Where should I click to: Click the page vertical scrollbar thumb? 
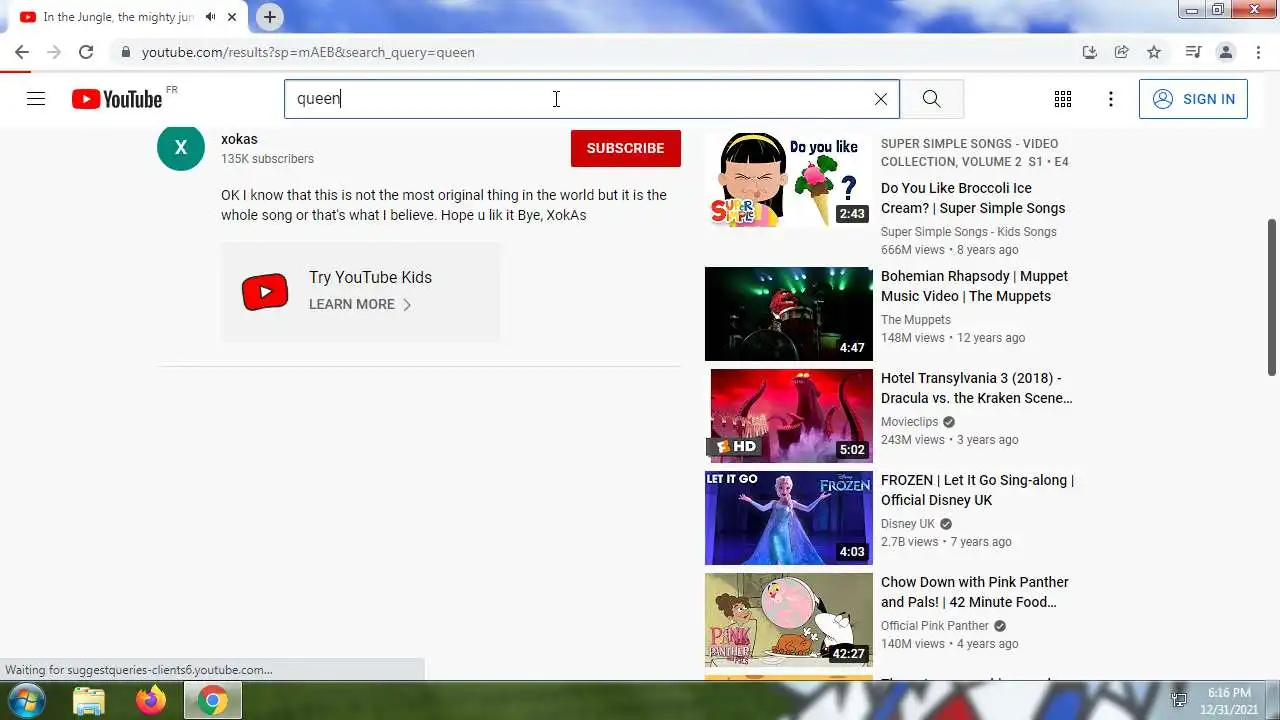(1272, 297)
